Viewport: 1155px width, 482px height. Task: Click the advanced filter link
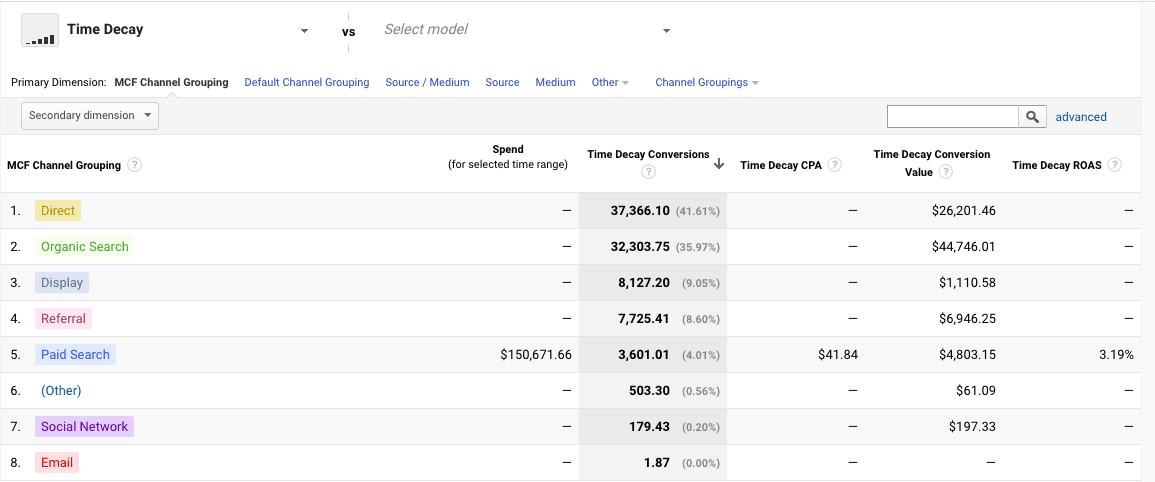click(x=1081, y=117)
